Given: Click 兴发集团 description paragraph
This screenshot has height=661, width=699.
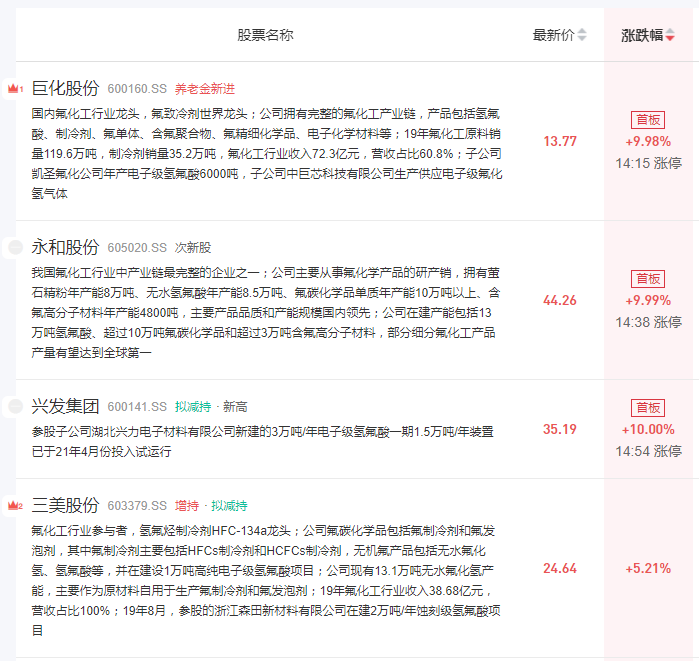Looking at the screenshot, I should 263,442.
